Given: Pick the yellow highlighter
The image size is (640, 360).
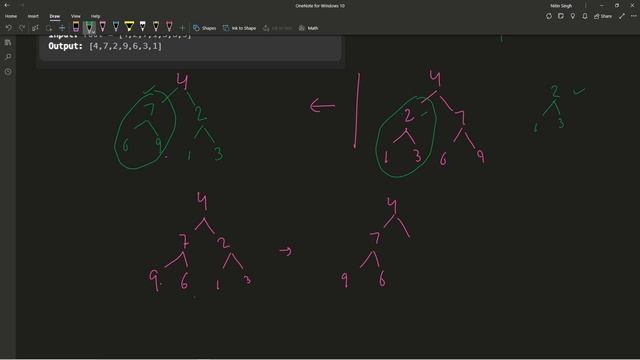Looking at the screenshot, I should coord(129,27).
